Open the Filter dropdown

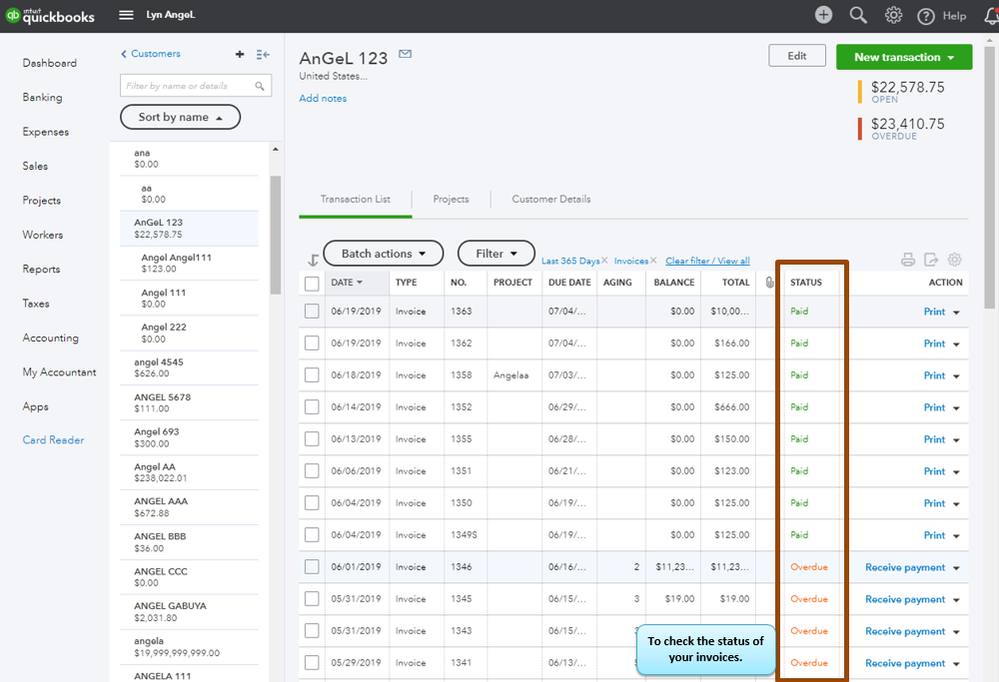tap(496, 254)
